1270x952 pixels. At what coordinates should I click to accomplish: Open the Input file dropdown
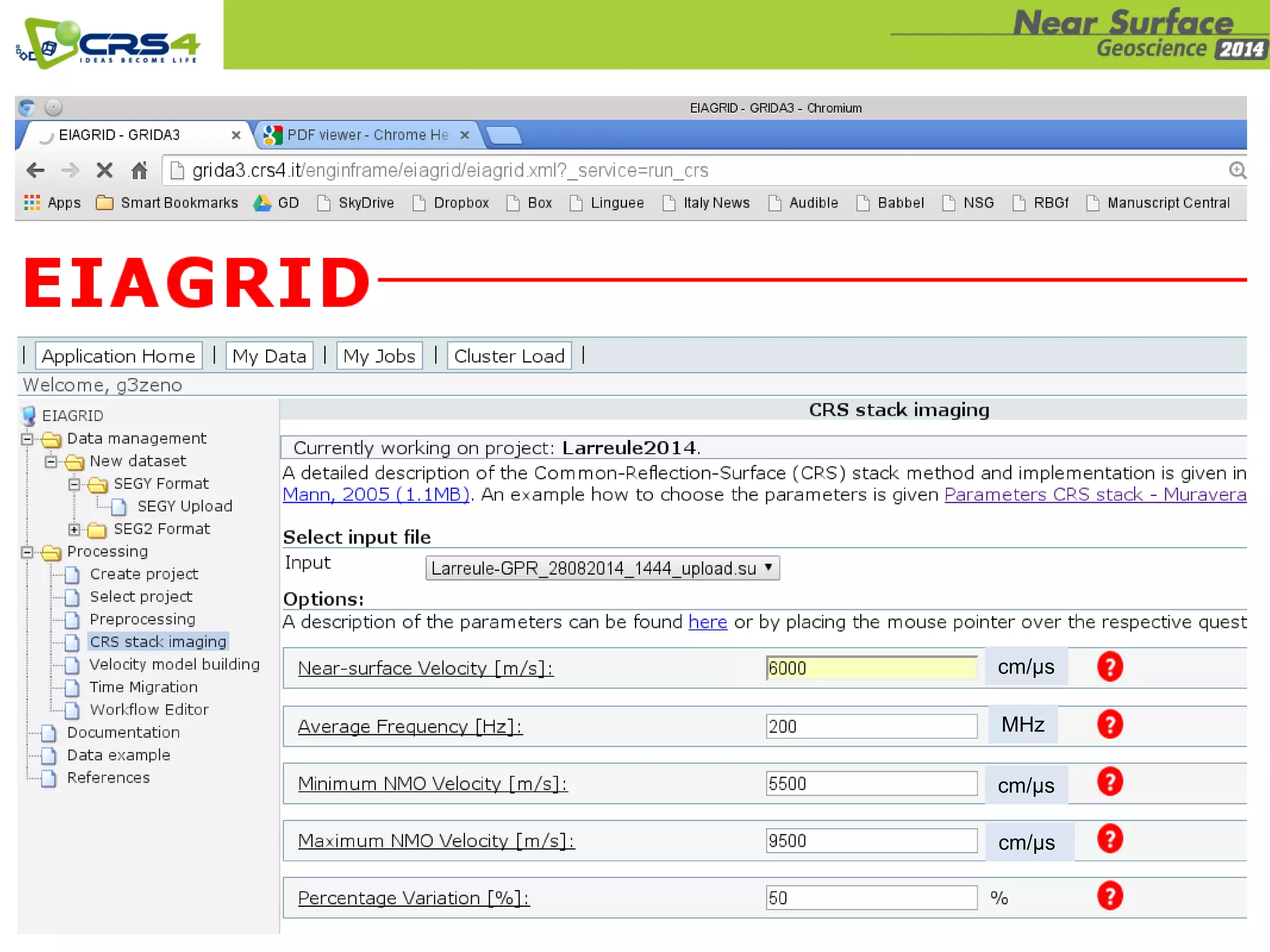[602, 568]
